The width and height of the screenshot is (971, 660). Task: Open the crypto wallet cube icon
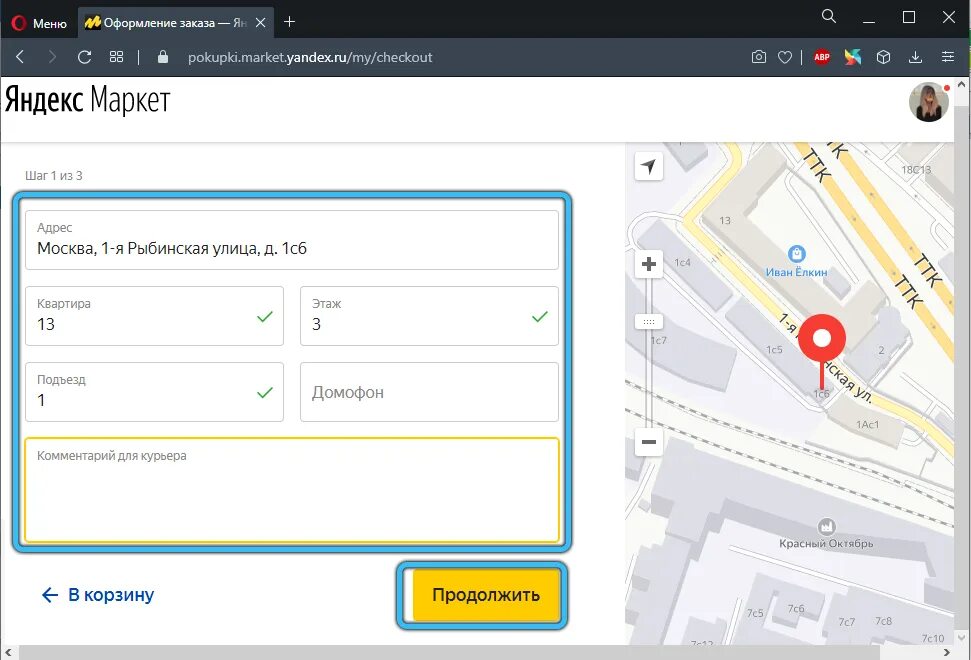[884, 57]
